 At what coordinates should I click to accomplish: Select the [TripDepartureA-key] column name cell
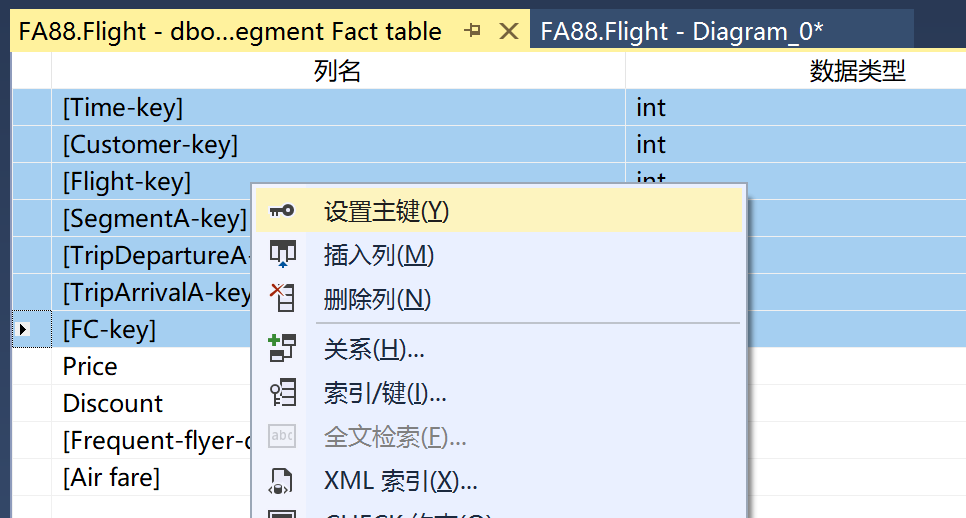[151, 256]
